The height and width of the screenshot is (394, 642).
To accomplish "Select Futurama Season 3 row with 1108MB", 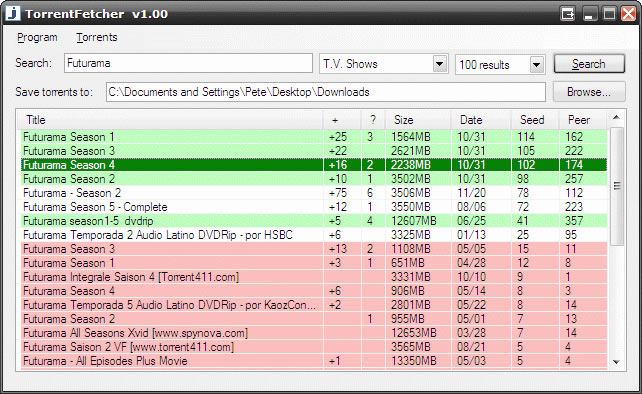I will 314,249.
